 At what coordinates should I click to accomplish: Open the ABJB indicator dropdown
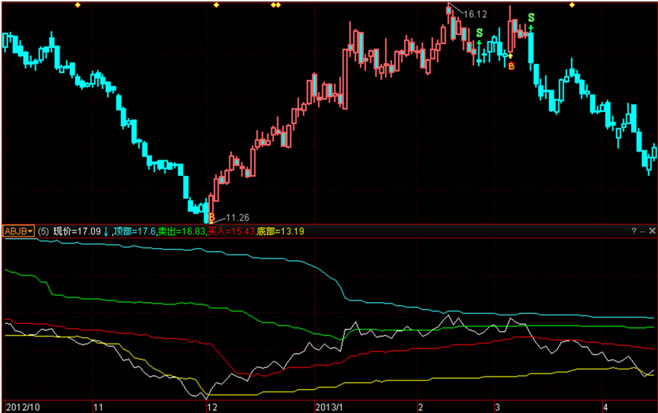pos(18,231)
